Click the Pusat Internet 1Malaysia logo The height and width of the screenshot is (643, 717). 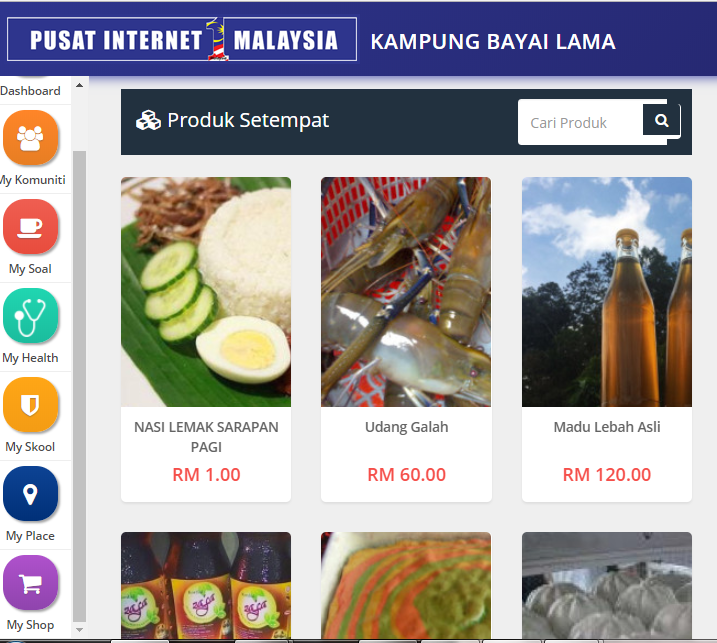tap(182, 39)
